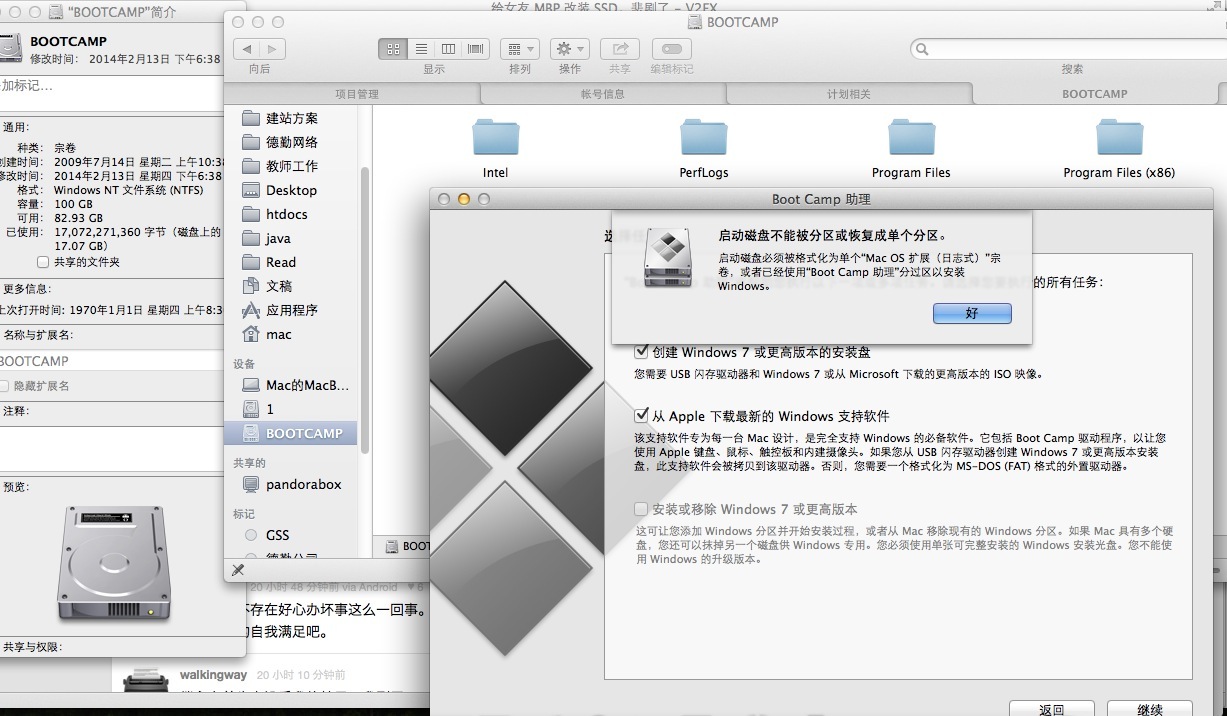Open 德勤网络 folder in sidebar

coord(291,142)
